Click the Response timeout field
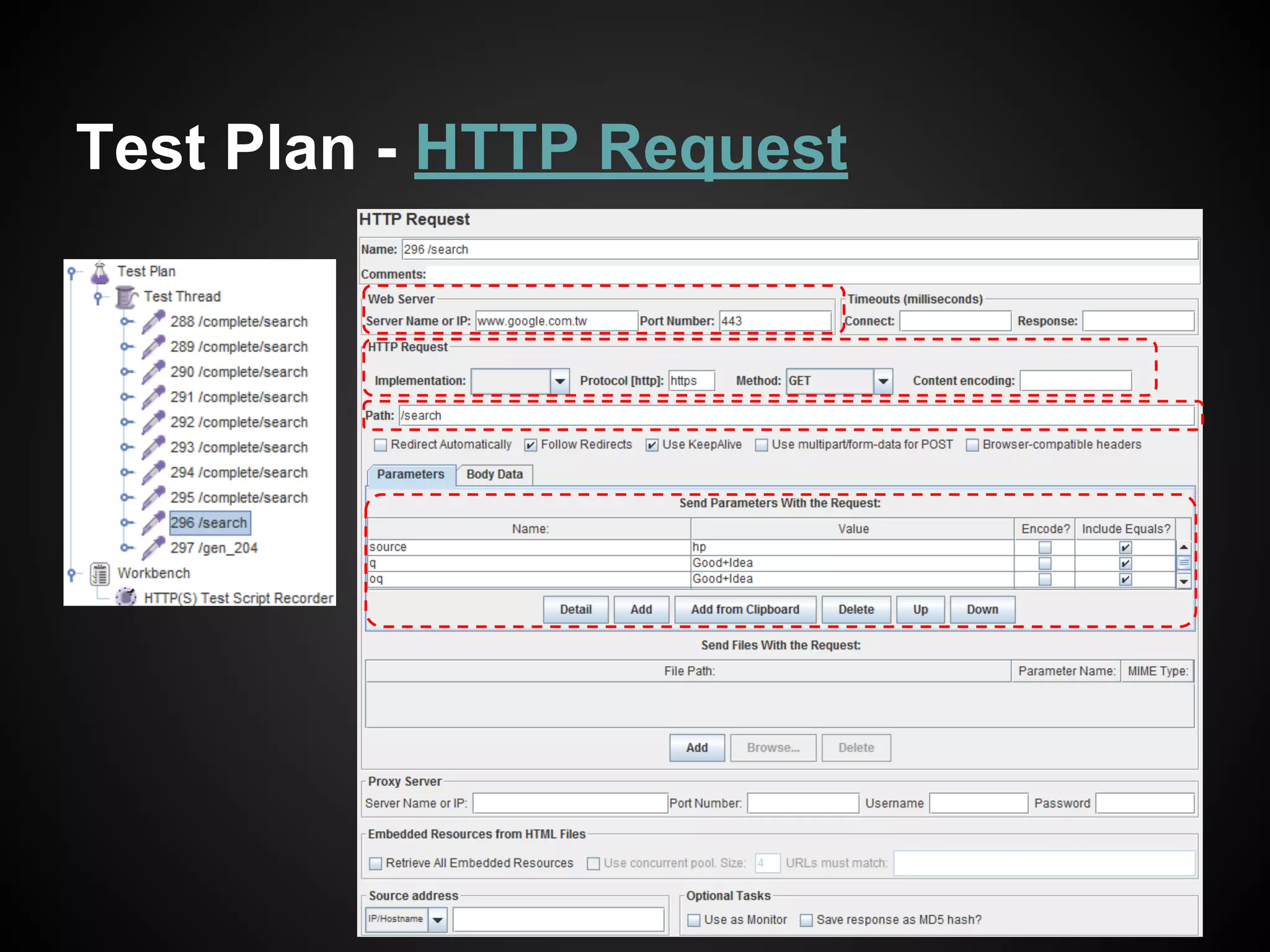Screen dimensions: 1270x952 point(1139,321)
